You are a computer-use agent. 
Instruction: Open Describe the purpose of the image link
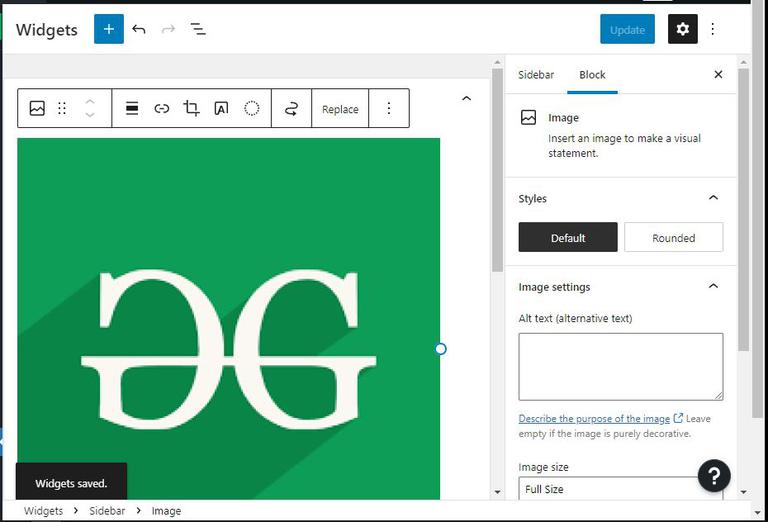[594, 419]
